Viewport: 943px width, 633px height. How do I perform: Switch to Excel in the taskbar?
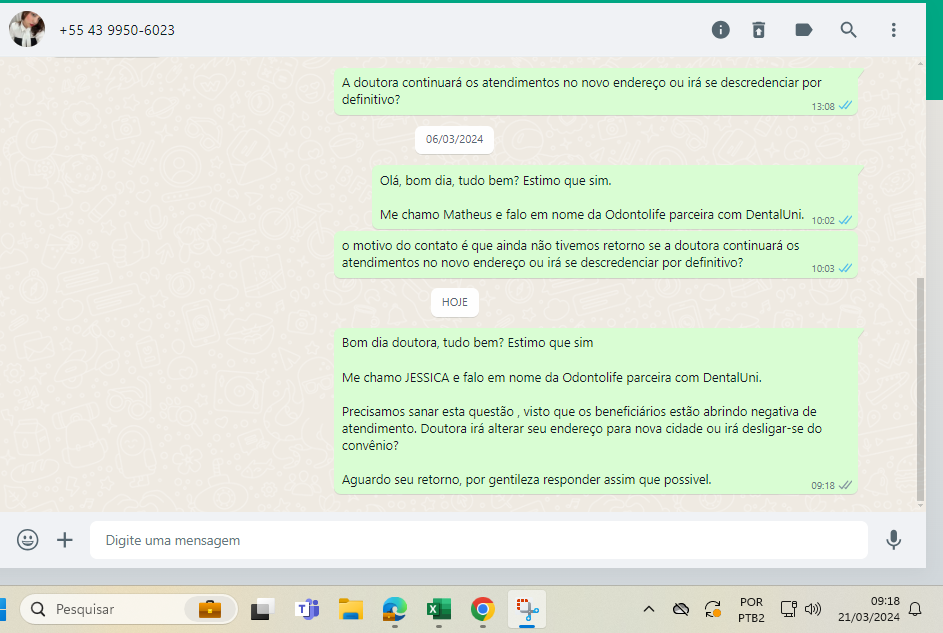[x=438, y=609]
